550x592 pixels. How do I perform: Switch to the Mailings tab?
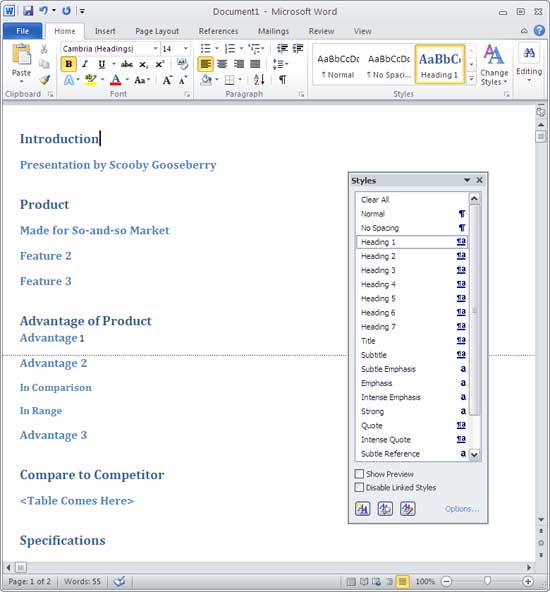tap(273, 31)
